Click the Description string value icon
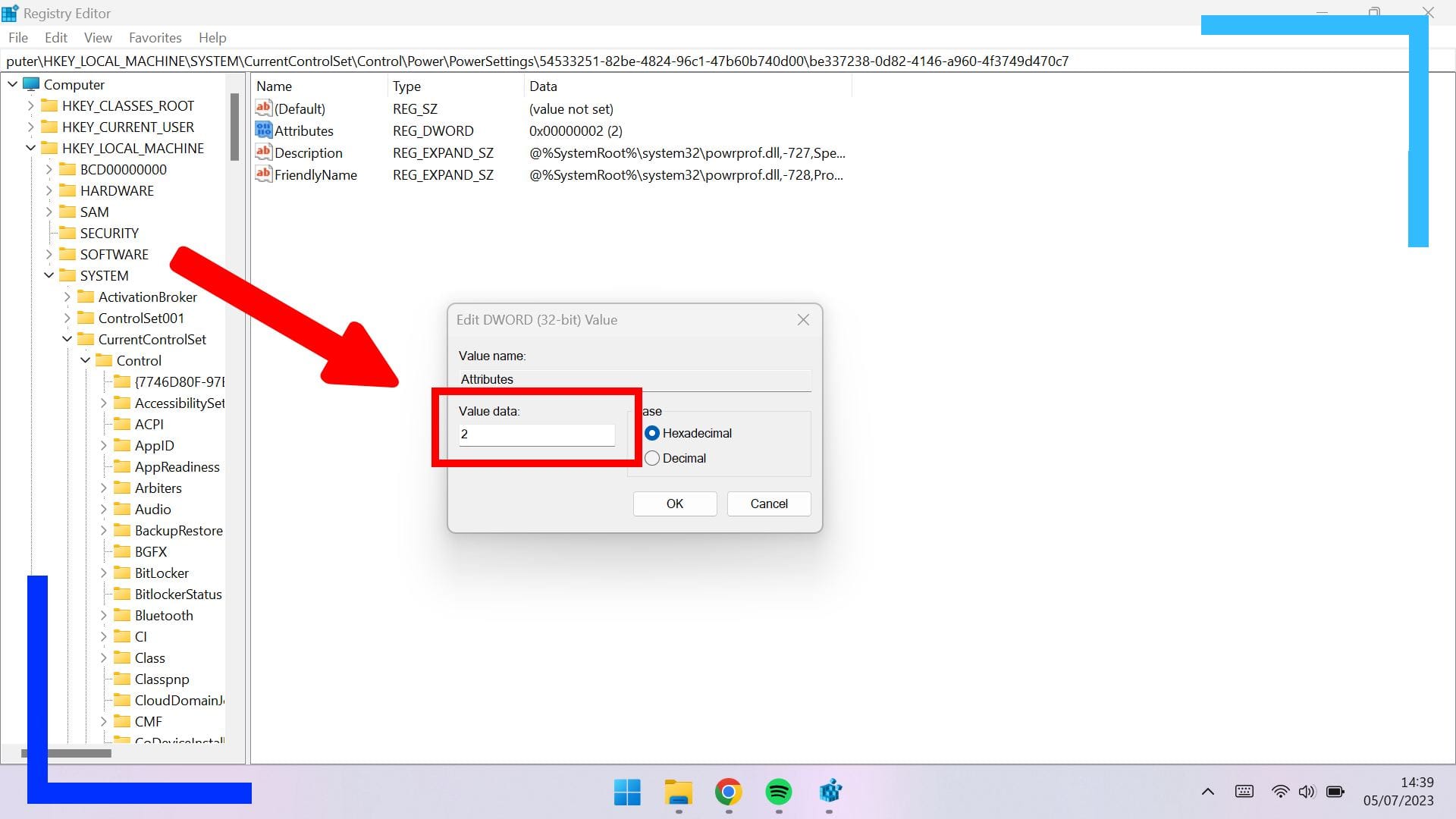 pyautogui.click(x=263, y=152)
